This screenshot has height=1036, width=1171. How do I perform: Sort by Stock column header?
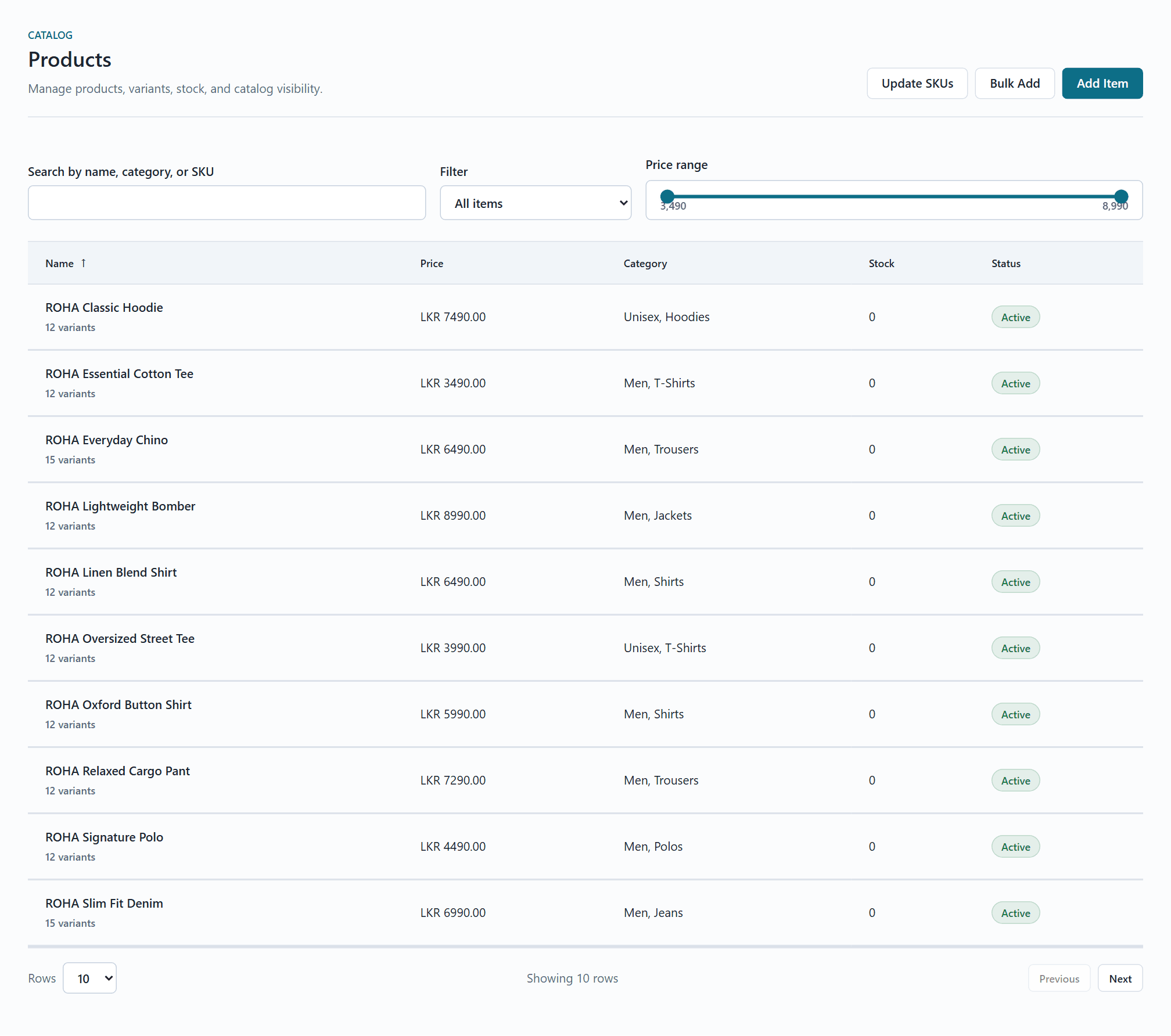[x=881, y=263]
